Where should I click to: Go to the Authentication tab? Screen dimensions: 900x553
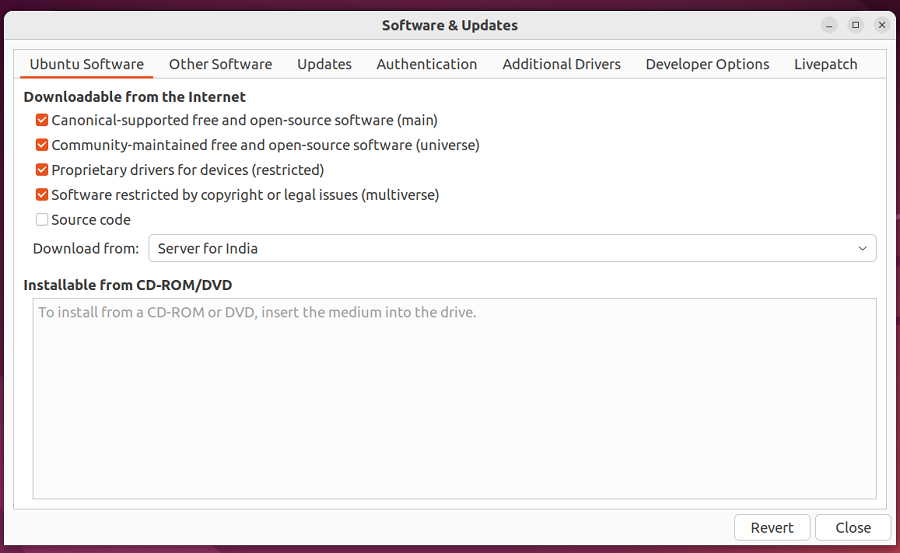click(426, 64)
